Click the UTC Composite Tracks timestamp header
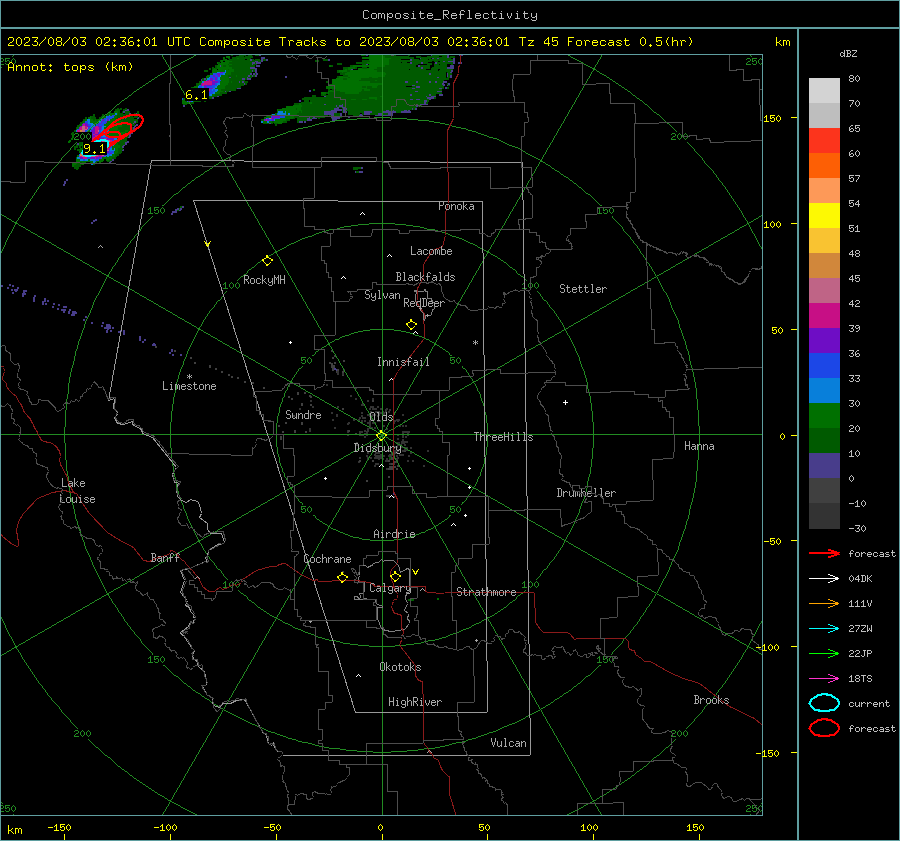The height and width of the screenshot is (841, 900). [350, 42]
